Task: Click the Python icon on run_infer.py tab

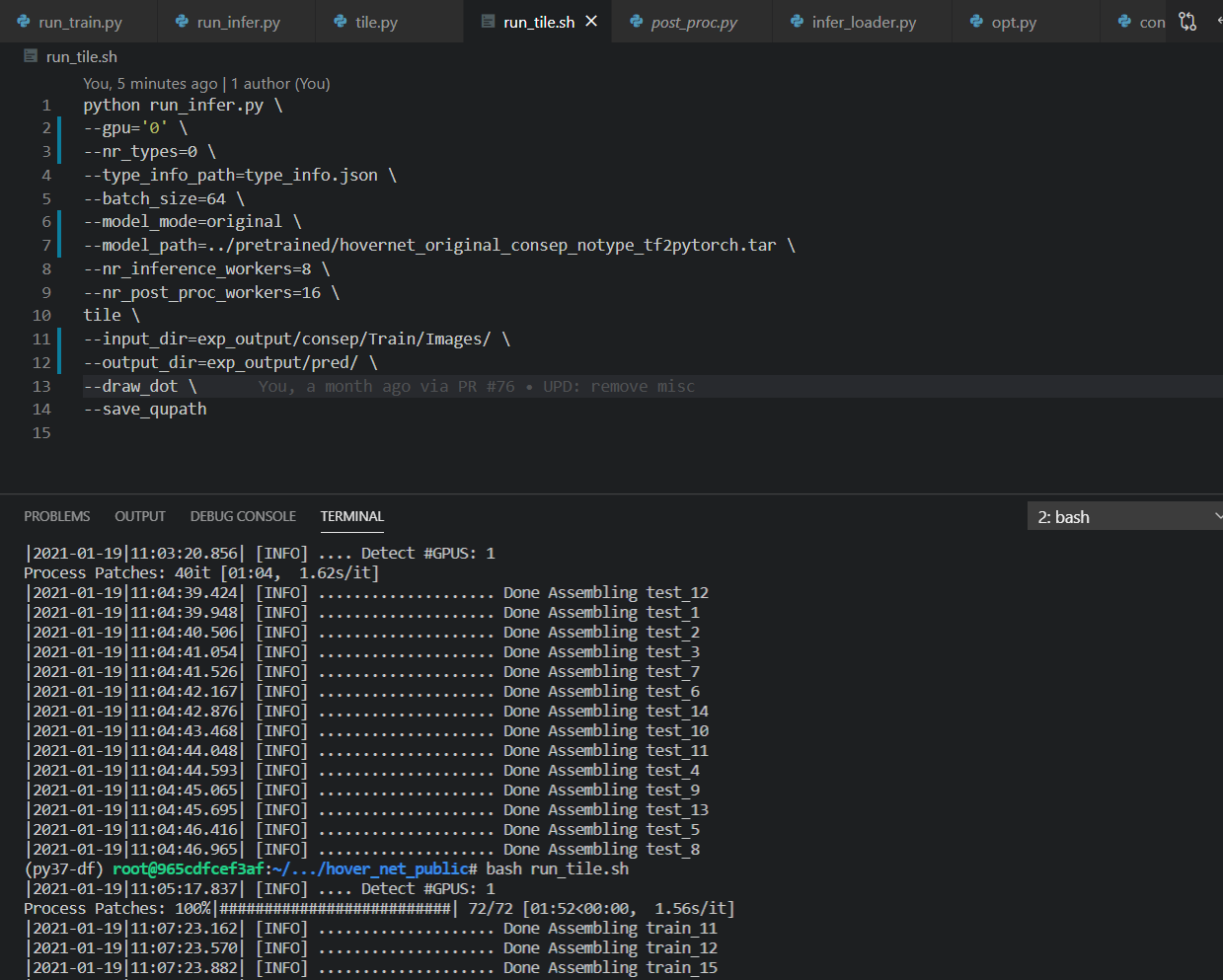Action: tap(182, 21)
